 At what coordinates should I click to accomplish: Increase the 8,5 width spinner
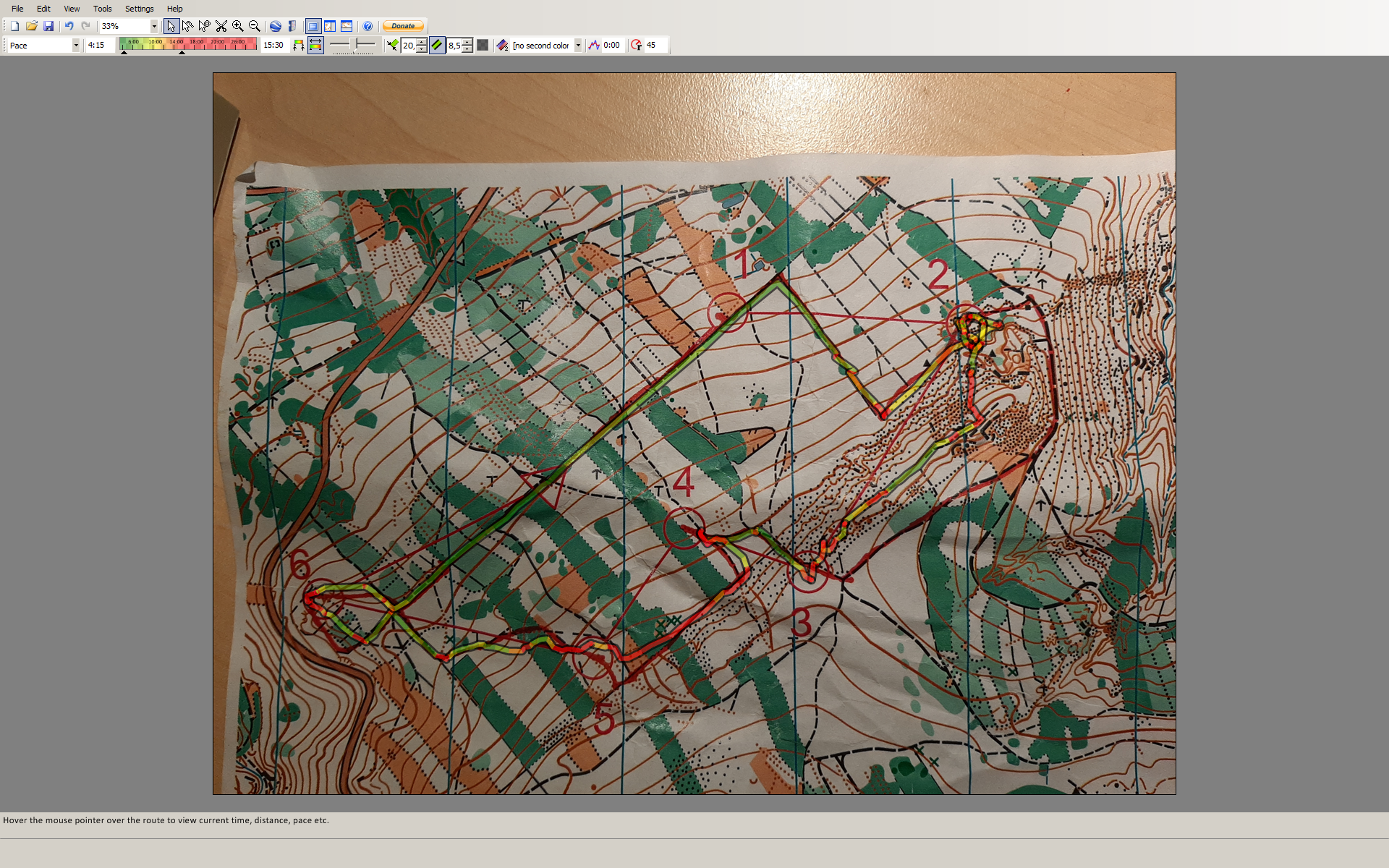pos(467,41)
